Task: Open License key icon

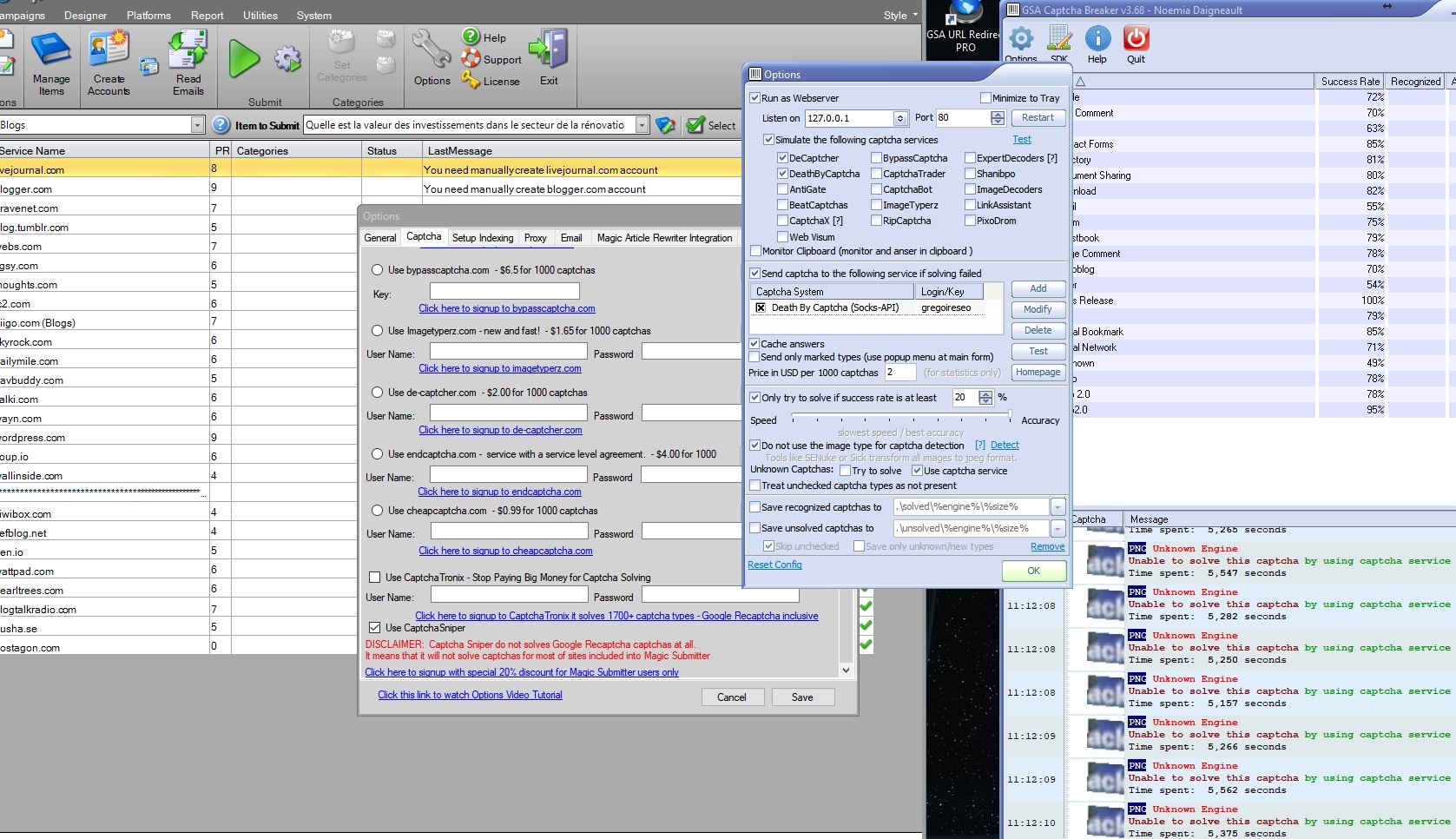Action: [471, 80]
